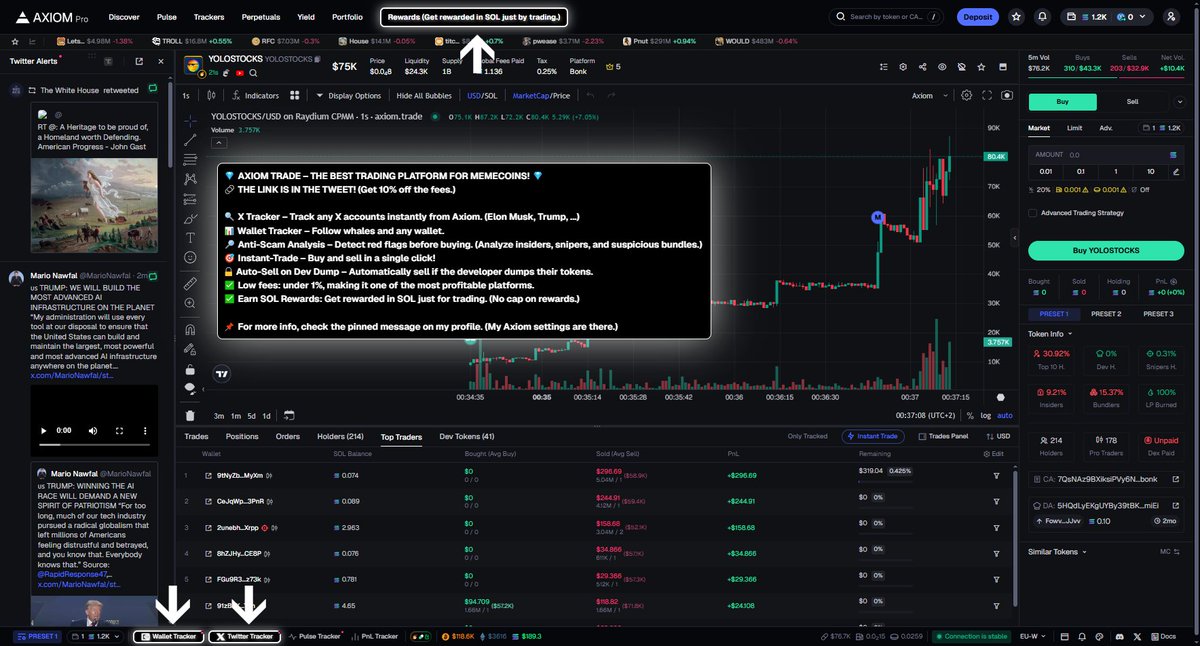
Task: Select the crosshair cursor tool
Action: 190,120
